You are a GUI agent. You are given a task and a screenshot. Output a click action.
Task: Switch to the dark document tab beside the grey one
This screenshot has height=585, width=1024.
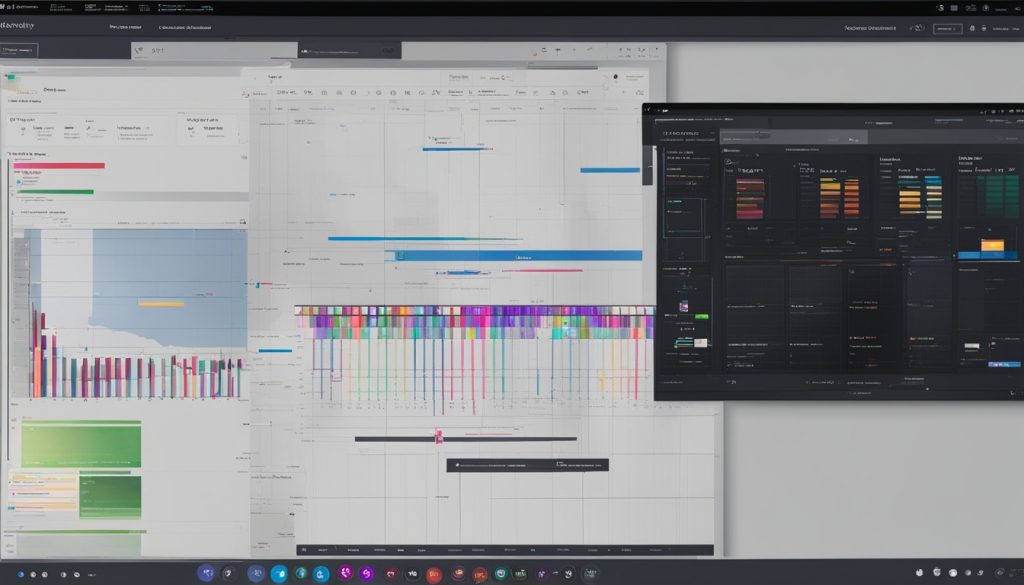coord(349,50)
